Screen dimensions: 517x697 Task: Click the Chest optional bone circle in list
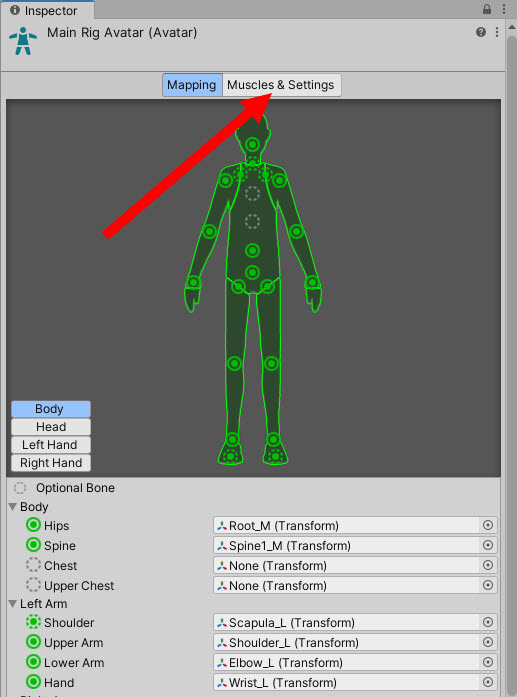coord(33,565)
